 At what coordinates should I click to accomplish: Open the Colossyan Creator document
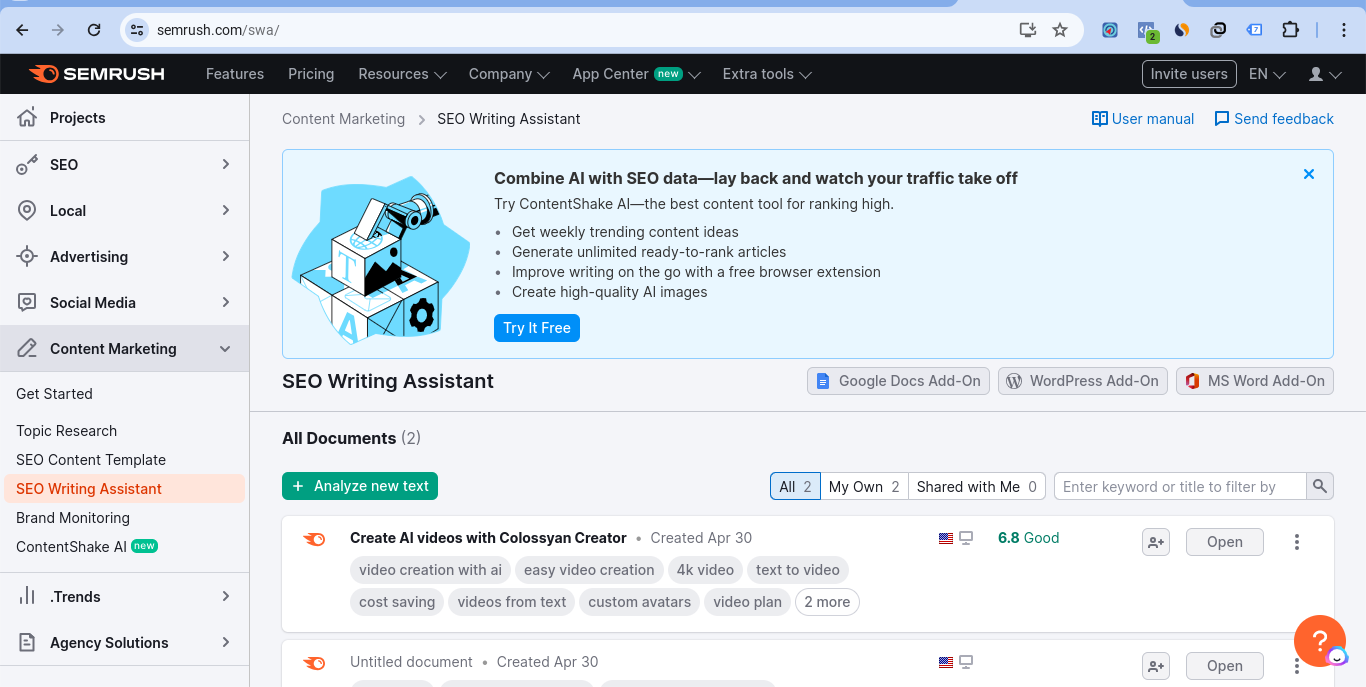1225,542
